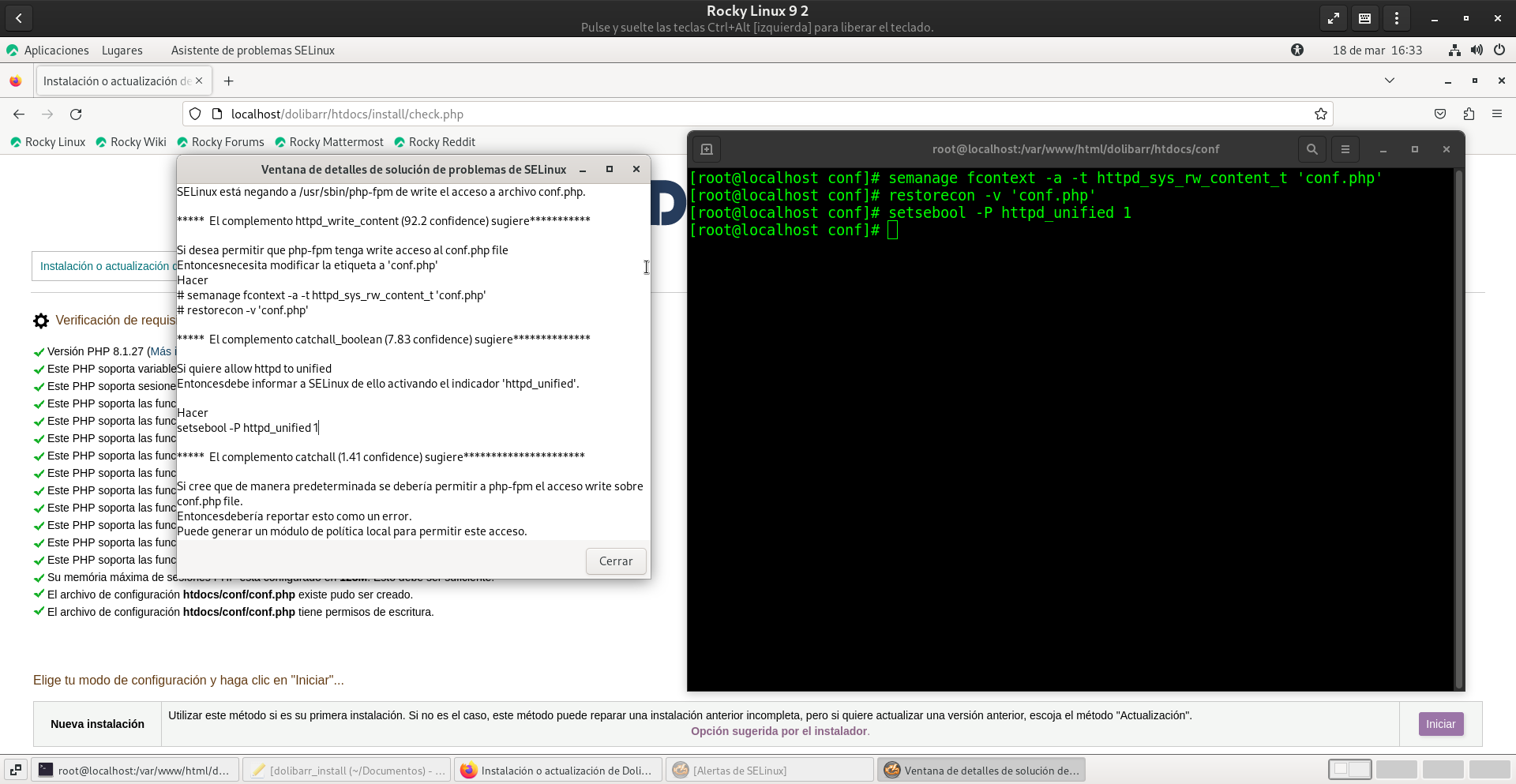Open a new Firefox tab
This screenshot has width=1516, height=784.
coord(229,81)
